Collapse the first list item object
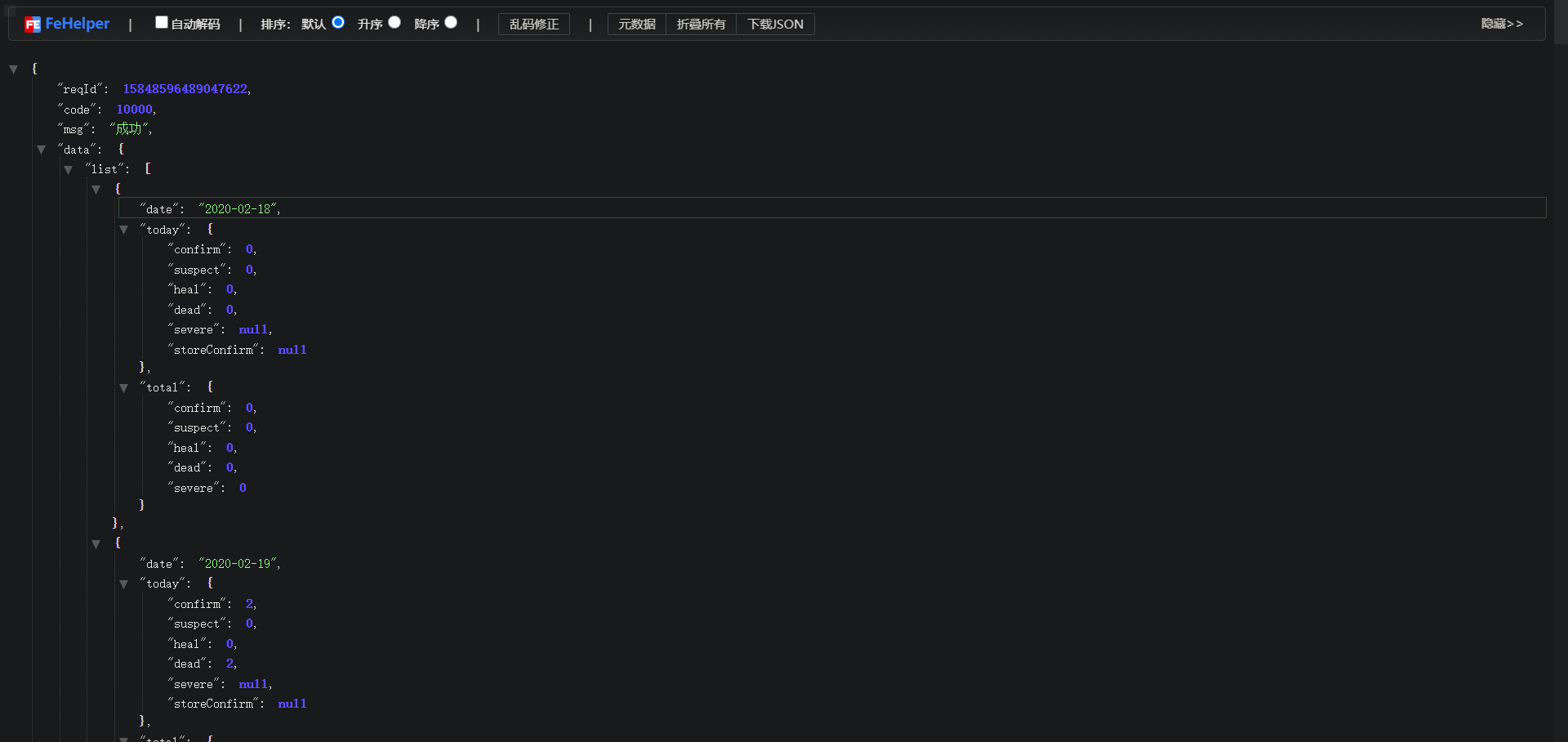Image resolution: width=1568 pixels, height=742 pixels. 96,190
